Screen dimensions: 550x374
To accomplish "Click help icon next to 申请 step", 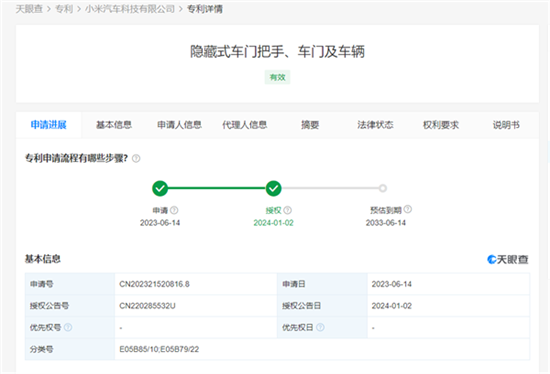I will pyautogui.click(x=174, y=210).
